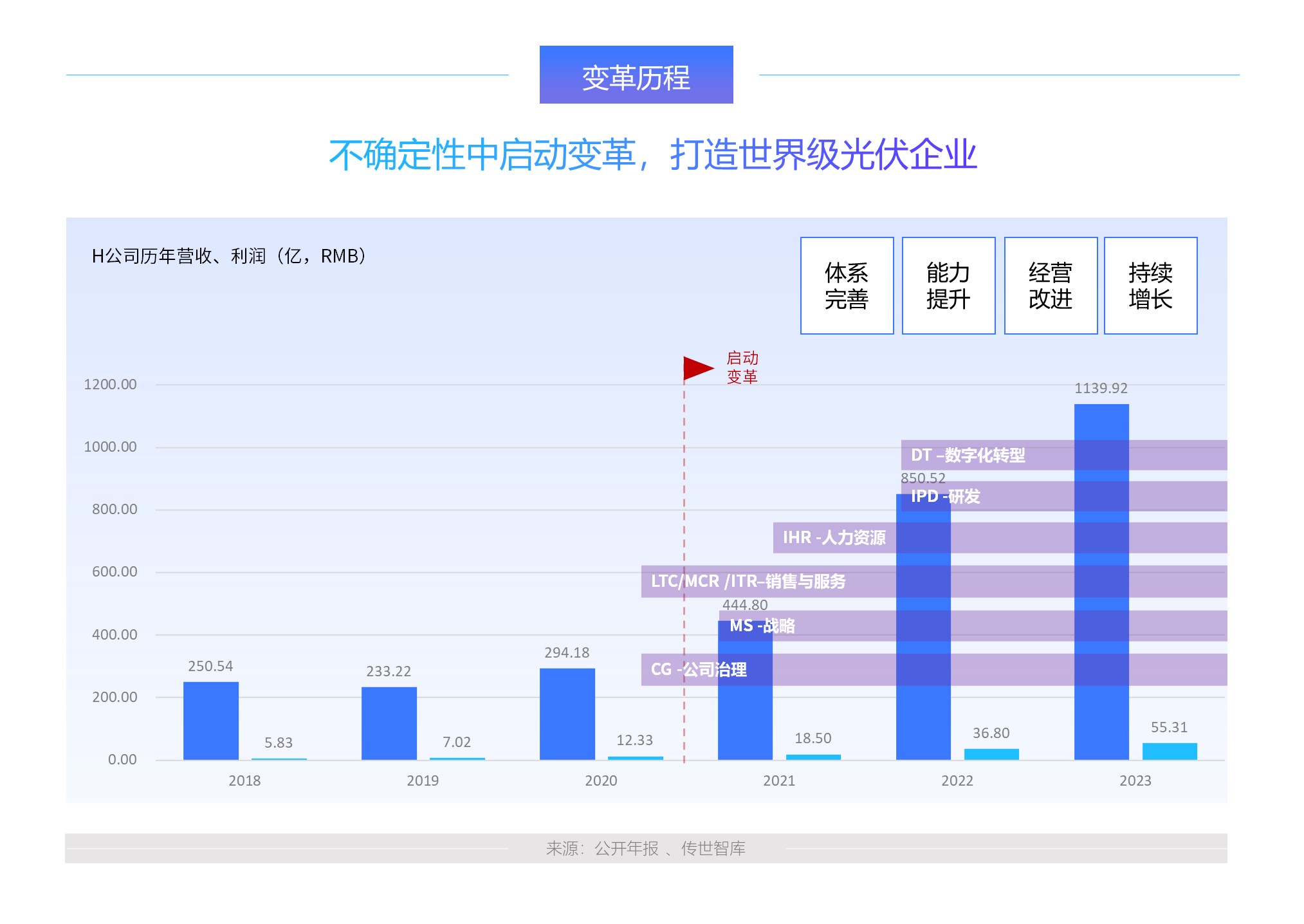
Task: Click the 600.00 y-axis label
Action: 115,571
